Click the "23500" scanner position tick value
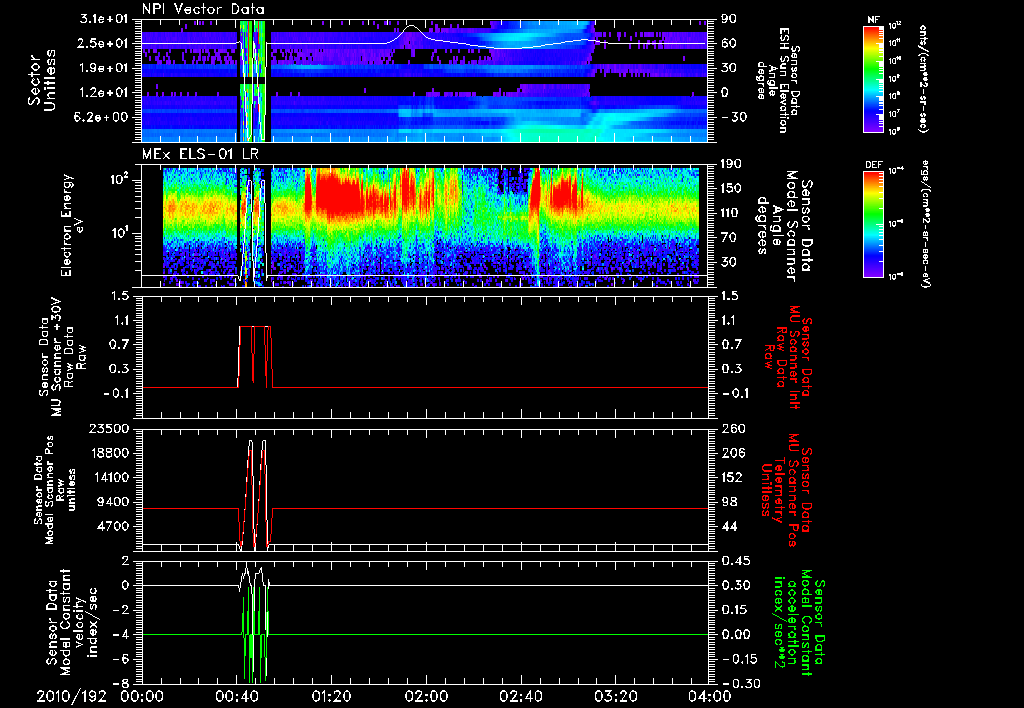This screenshot has height=708, width=1024. point(109,428)
